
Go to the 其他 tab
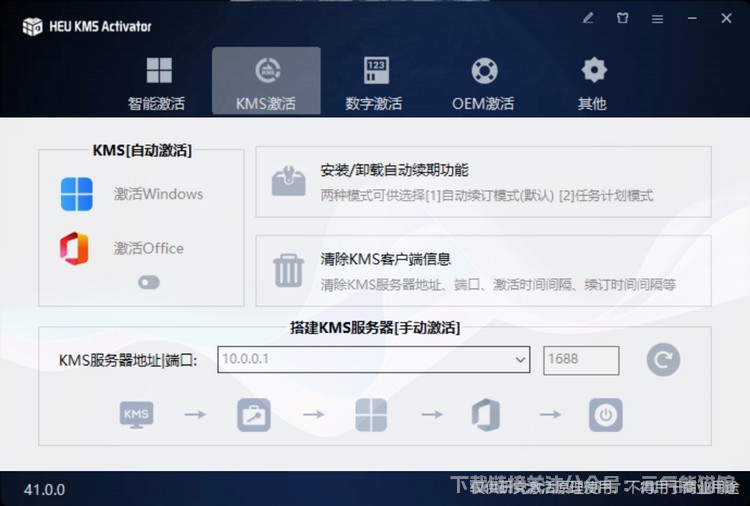[593, 82]
